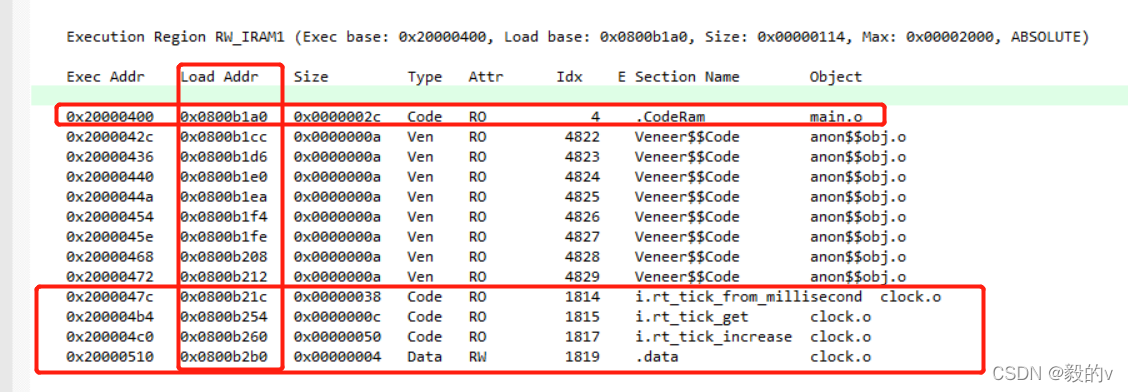Select exec address 0x20000436

click(x=111, y=156)
